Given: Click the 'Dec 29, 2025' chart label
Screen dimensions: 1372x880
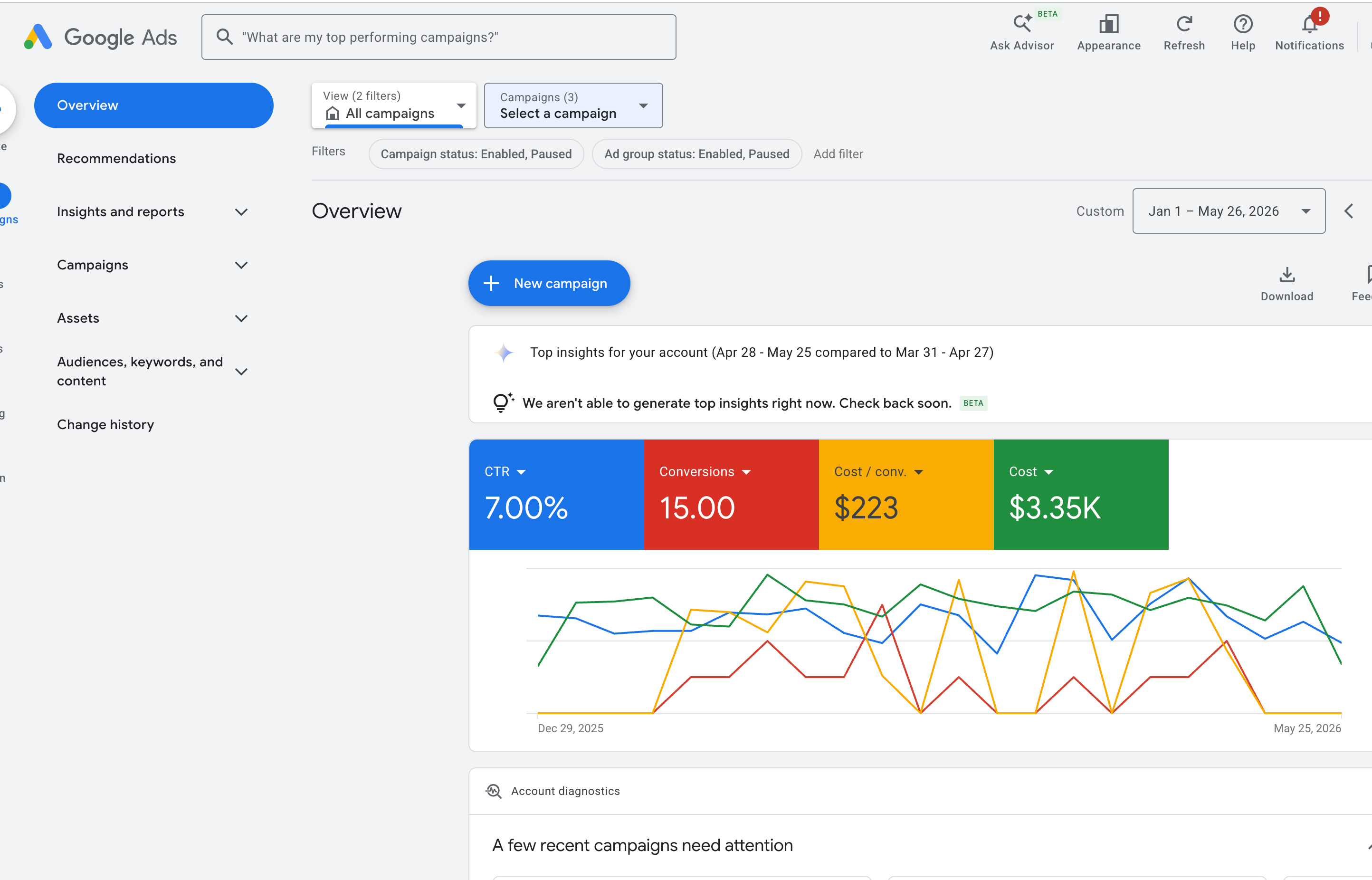Looking at the screenshot, I should [x=570, y=728].
